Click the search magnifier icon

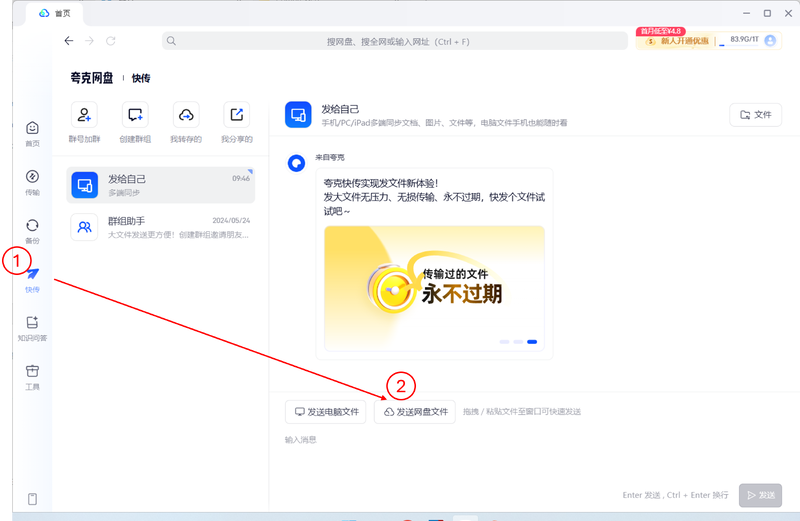(x=171, y=41)
